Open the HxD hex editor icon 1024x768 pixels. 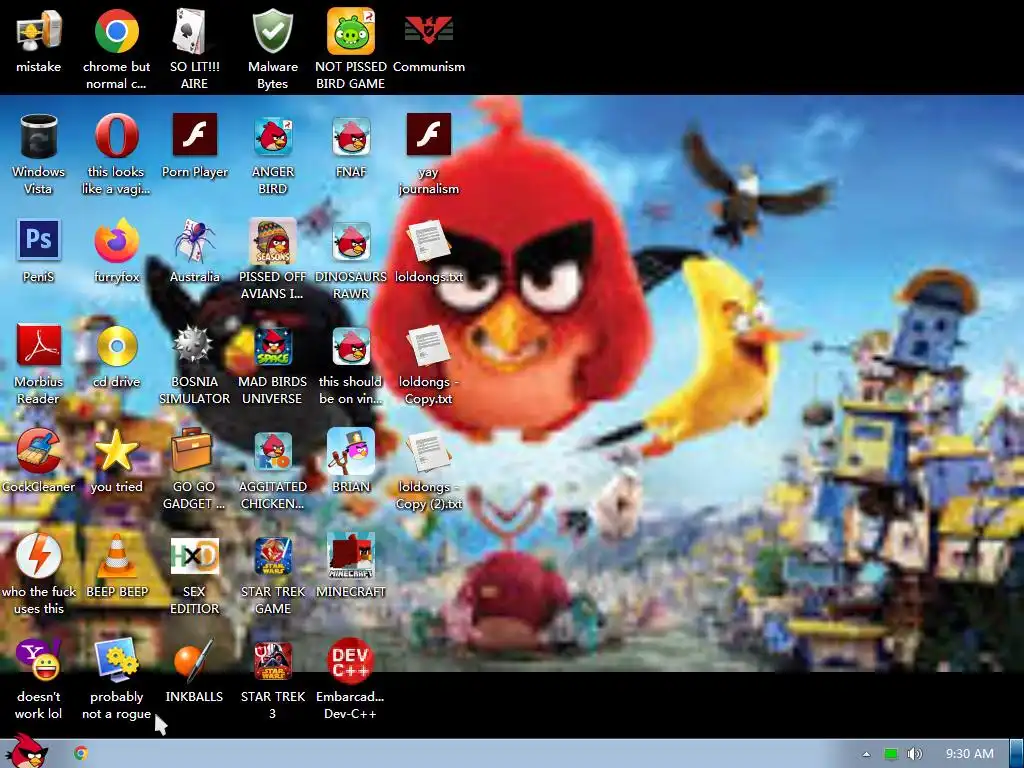coord(194,556)
